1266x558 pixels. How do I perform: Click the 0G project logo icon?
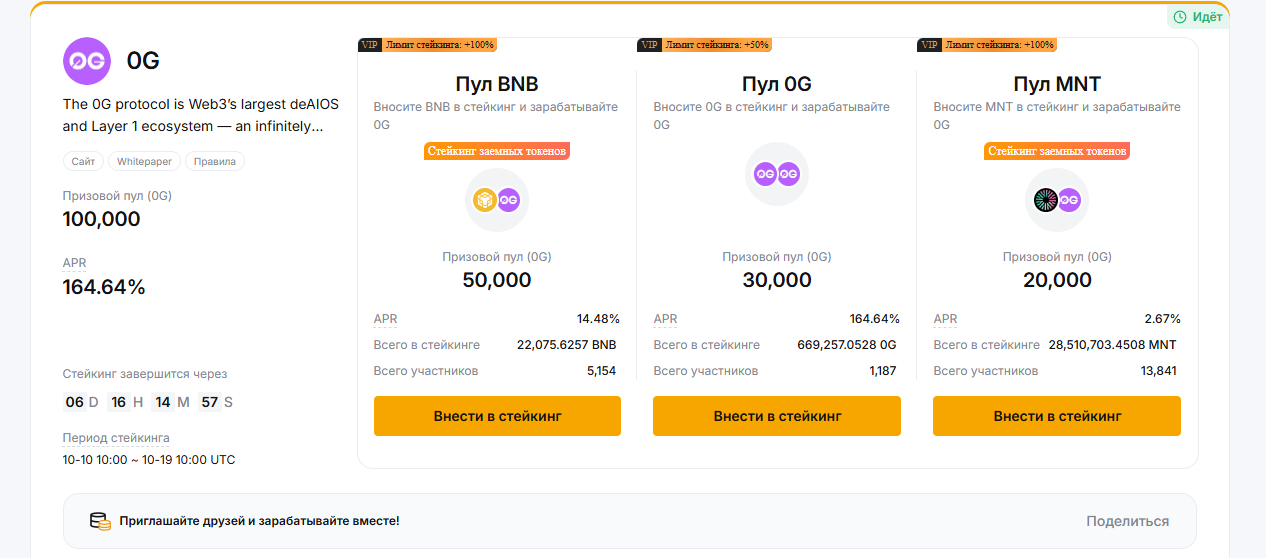[87, 61]
